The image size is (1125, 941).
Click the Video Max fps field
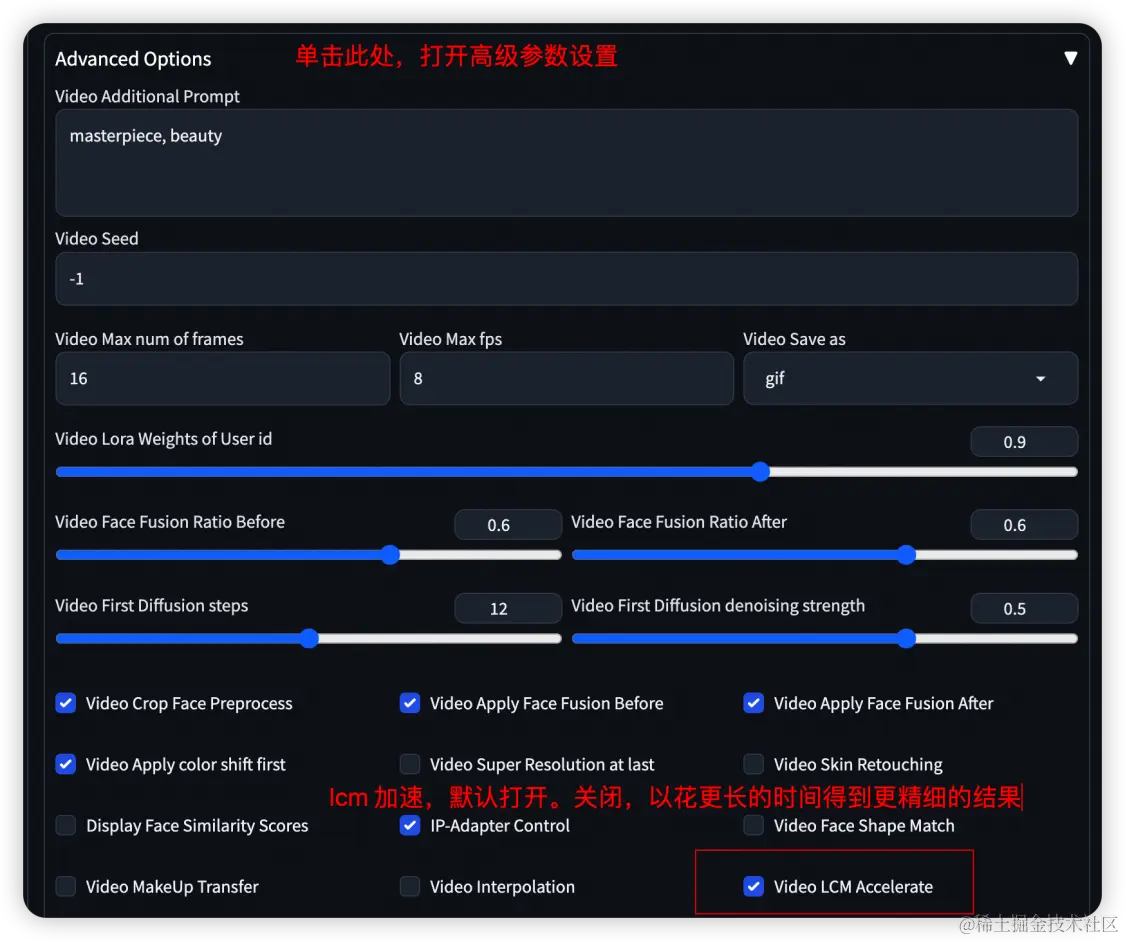point(566,378)
